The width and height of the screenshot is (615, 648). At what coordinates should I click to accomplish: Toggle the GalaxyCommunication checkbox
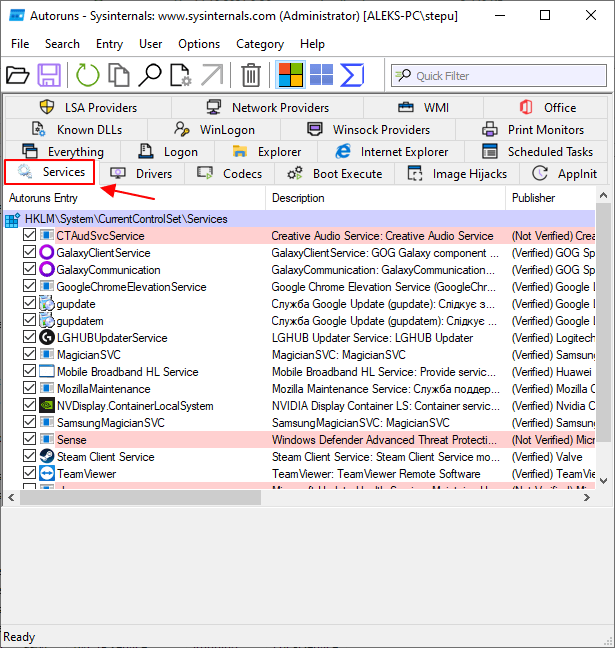pyautogui.click(x=29, y=269)
